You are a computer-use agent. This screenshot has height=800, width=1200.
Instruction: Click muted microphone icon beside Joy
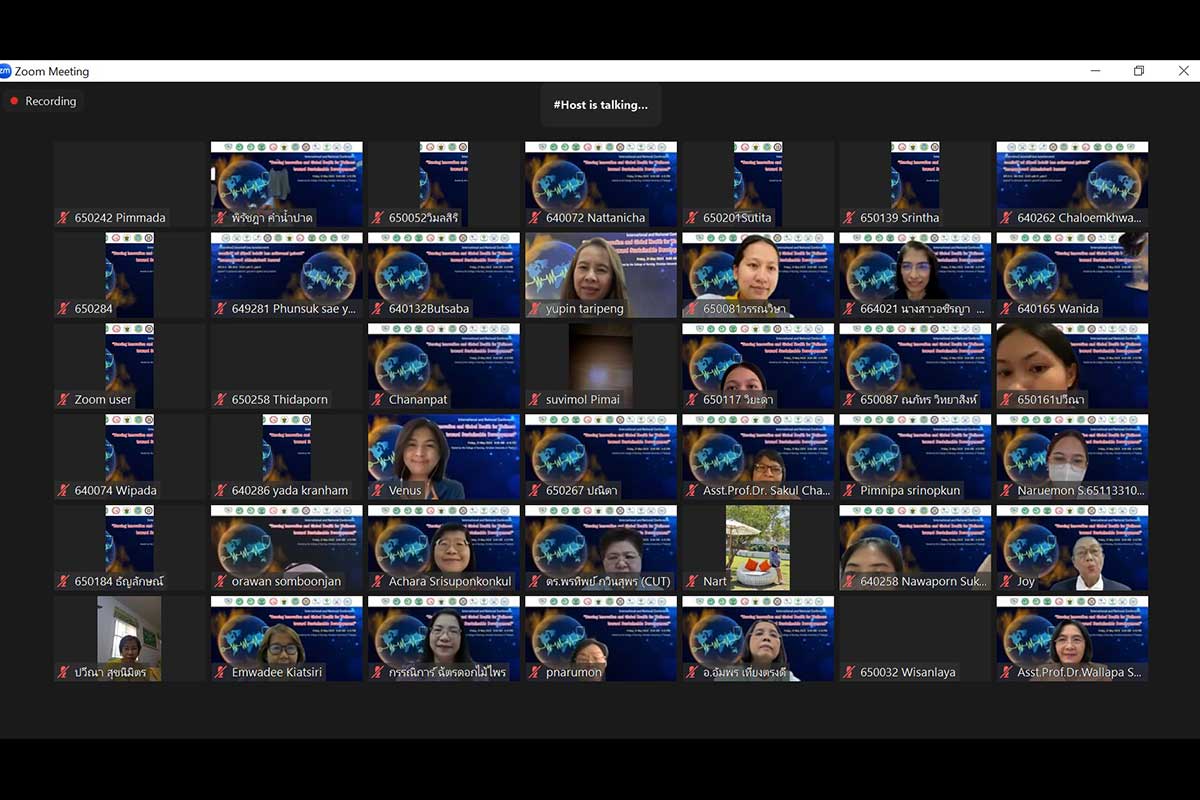(x=1006, y=582)
